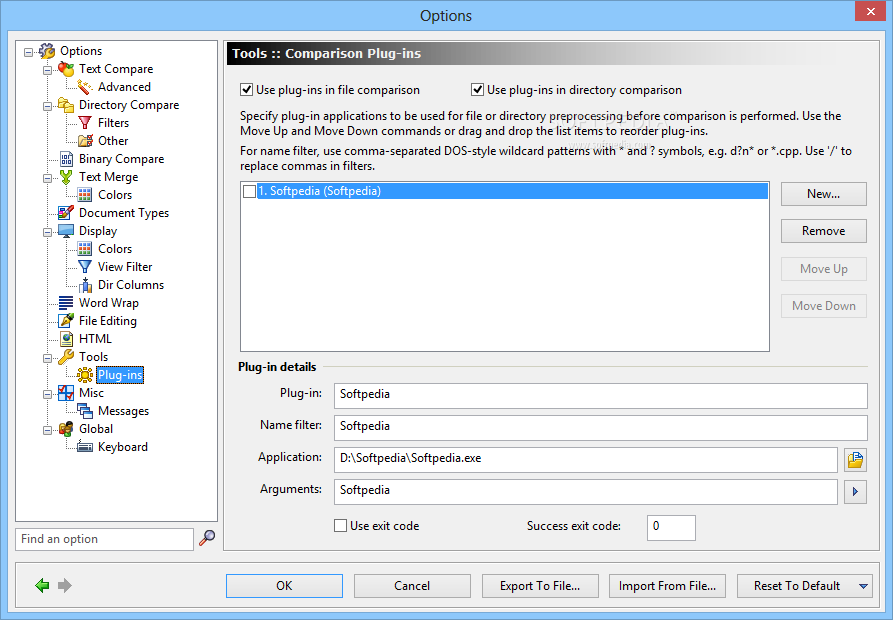Click Export To File...
The width and height of the screenshot is (893, 620).
pyautogui.click(x=540, y=586)
